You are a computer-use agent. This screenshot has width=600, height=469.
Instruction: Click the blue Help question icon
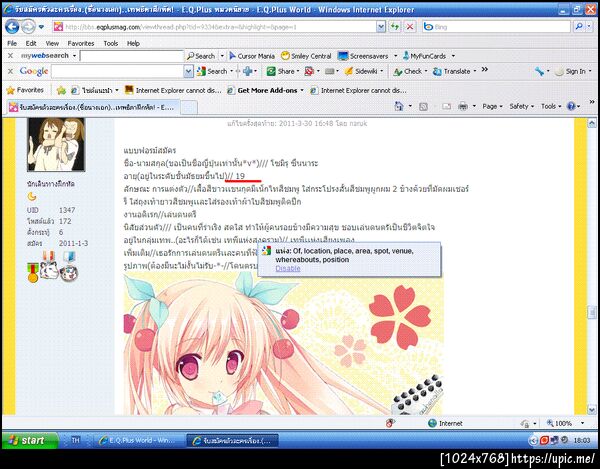point(571,106)
